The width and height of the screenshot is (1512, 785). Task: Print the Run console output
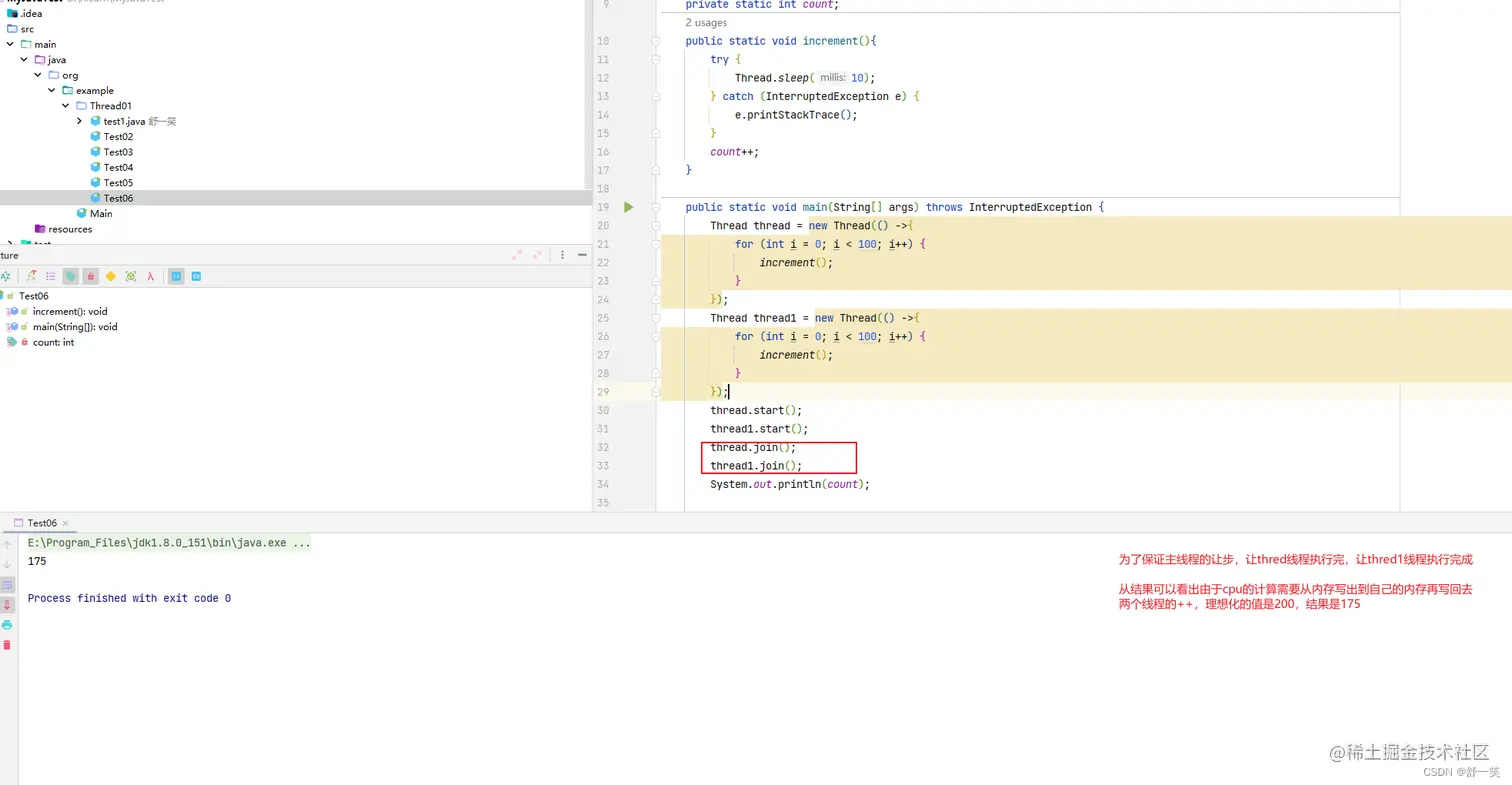coord(7,625)
